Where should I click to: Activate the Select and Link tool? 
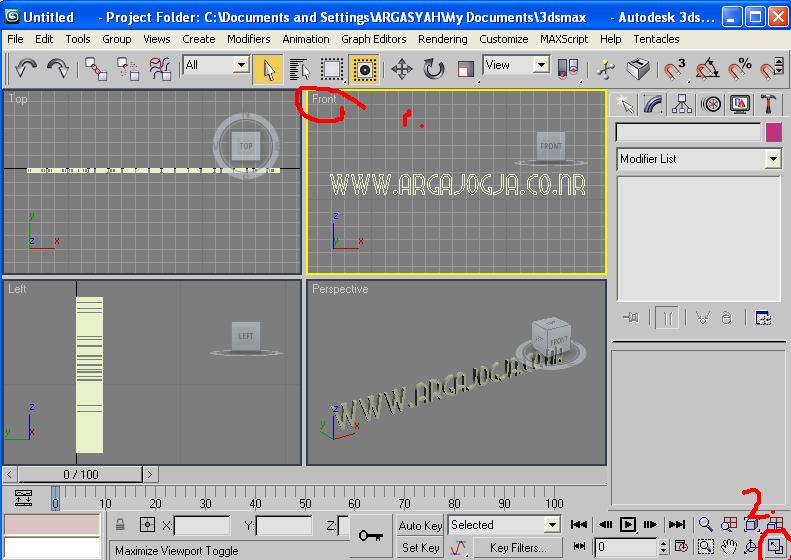coord(96,69)
